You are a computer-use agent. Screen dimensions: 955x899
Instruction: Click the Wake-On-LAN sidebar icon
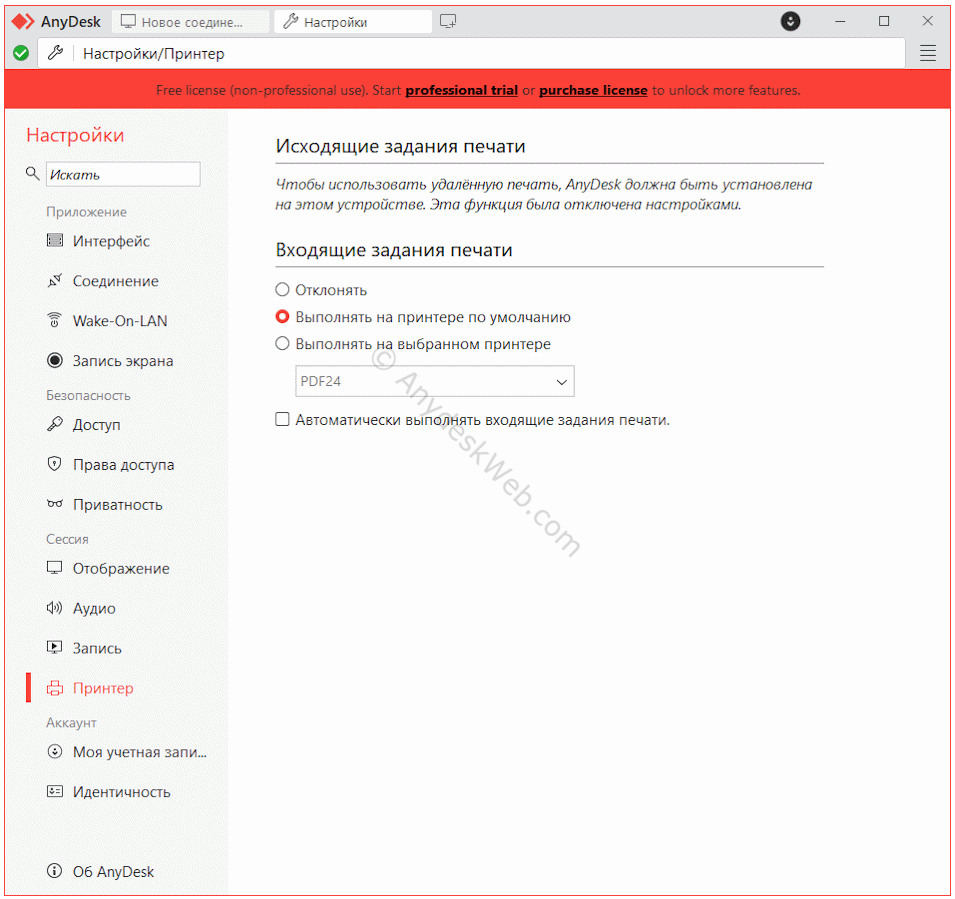(55, 320)
